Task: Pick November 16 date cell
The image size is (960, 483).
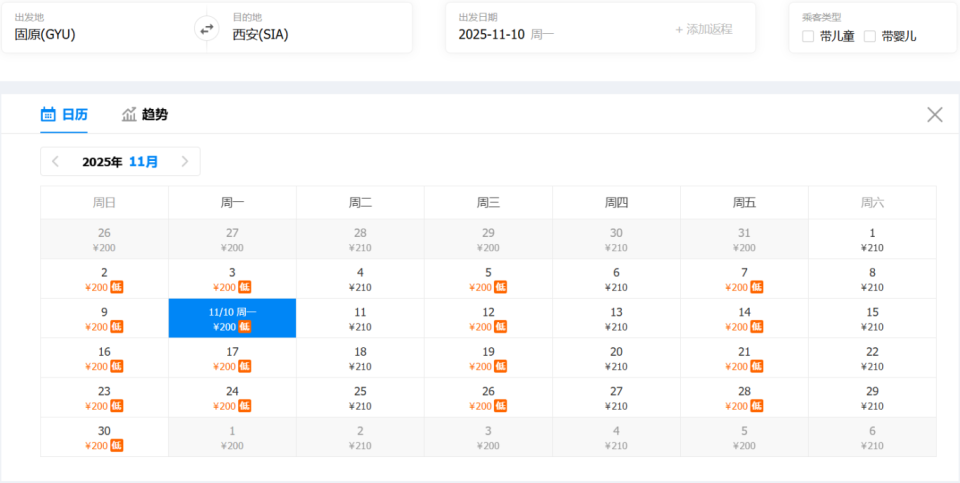Action: (x=105, y=358)
